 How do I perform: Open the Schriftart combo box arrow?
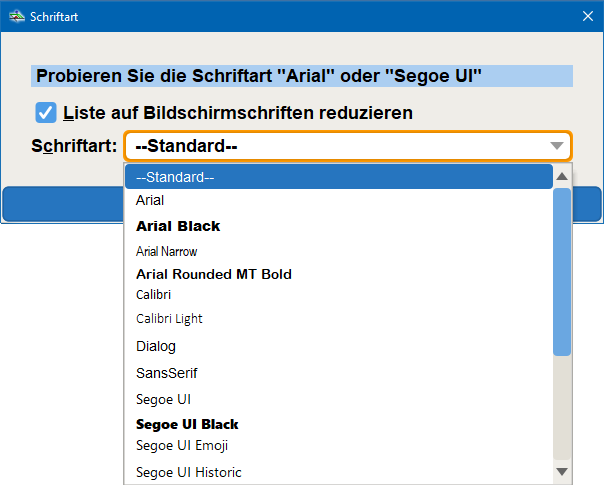557,147
